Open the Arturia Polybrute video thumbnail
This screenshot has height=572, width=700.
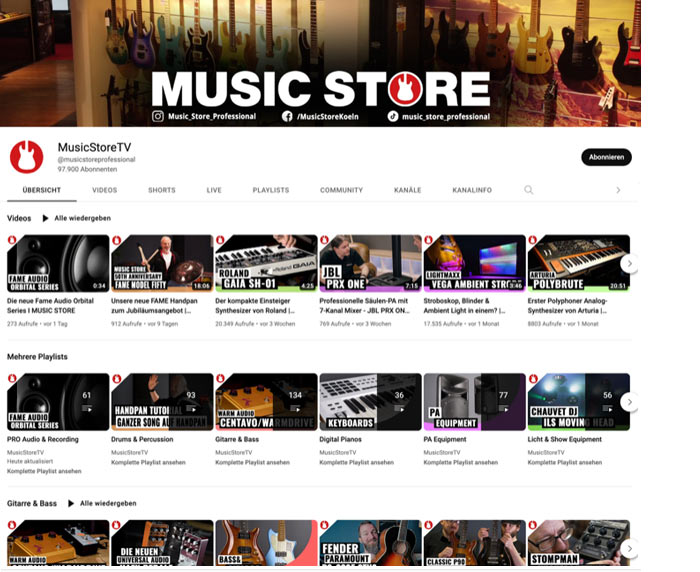(x=579, y=263)
